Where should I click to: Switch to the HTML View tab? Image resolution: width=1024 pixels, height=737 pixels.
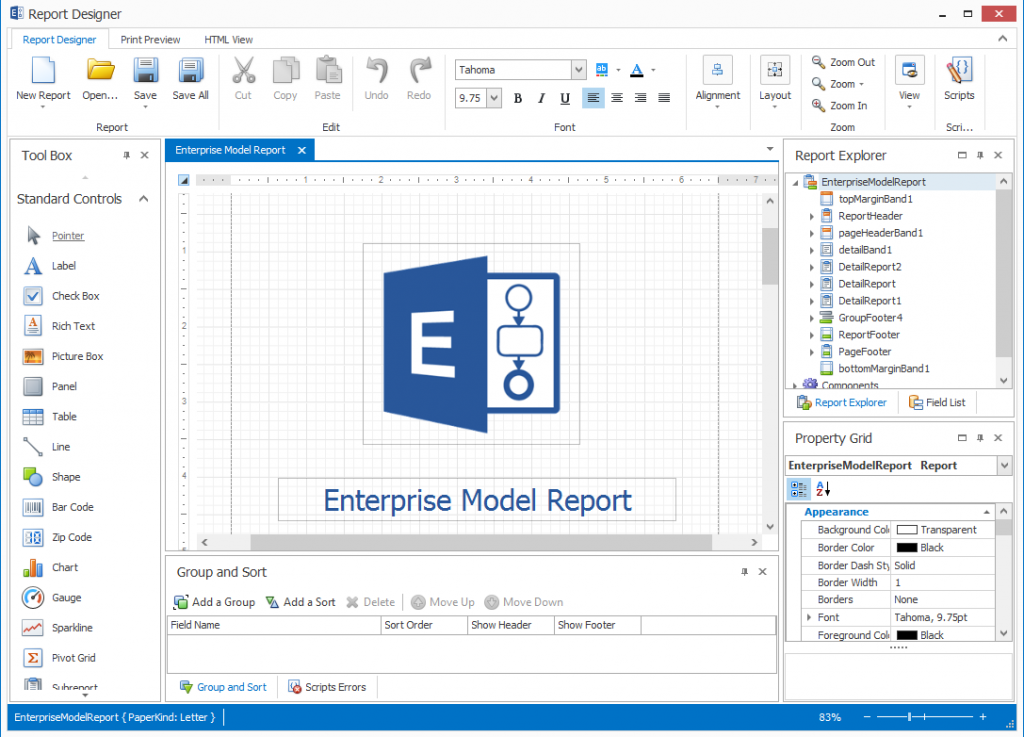tap(229, 40)
